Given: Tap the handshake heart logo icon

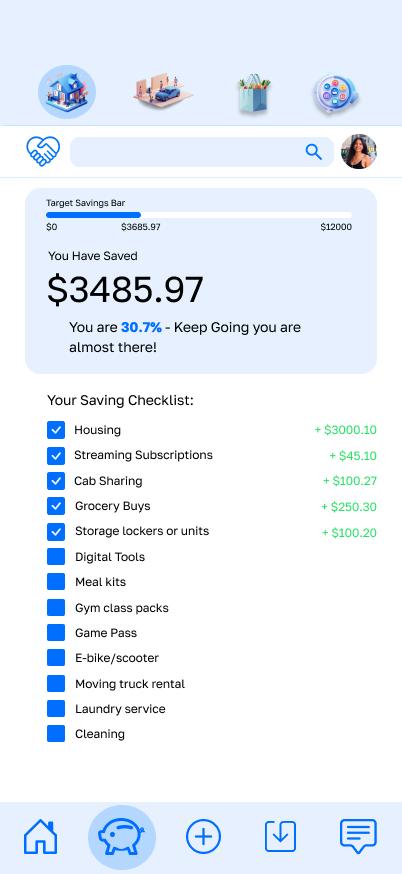Looking at the screenshot, I should [43, 151].
